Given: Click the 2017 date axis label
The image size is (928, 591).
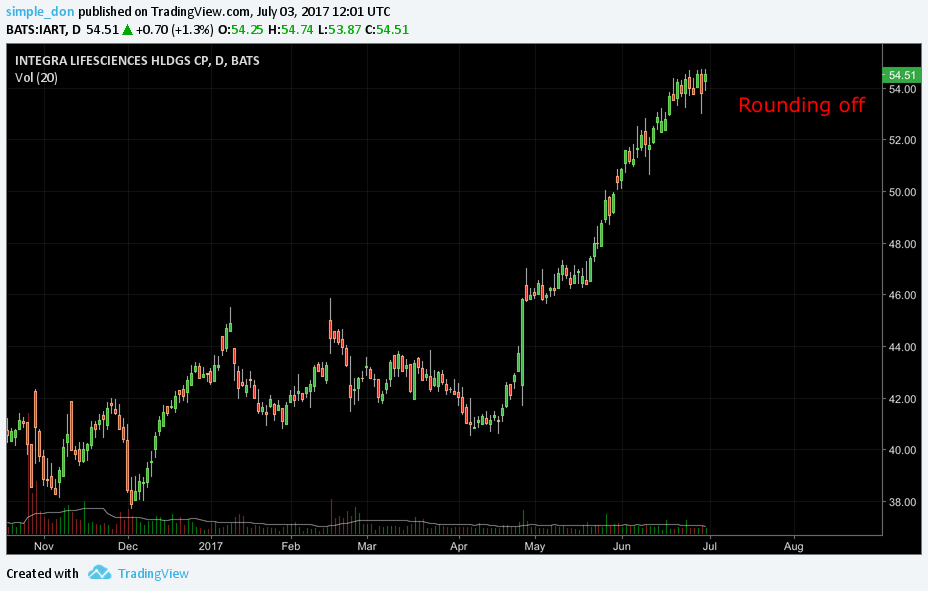Looking at the screenshot, I should 211,546.
